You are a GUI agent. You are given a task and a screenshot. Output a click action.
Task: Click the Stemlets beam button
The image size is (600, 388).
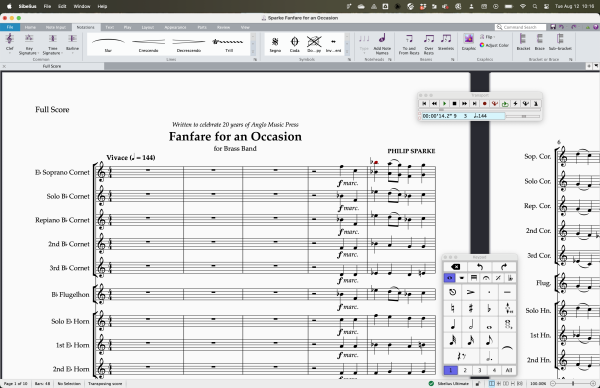(446, 43)
